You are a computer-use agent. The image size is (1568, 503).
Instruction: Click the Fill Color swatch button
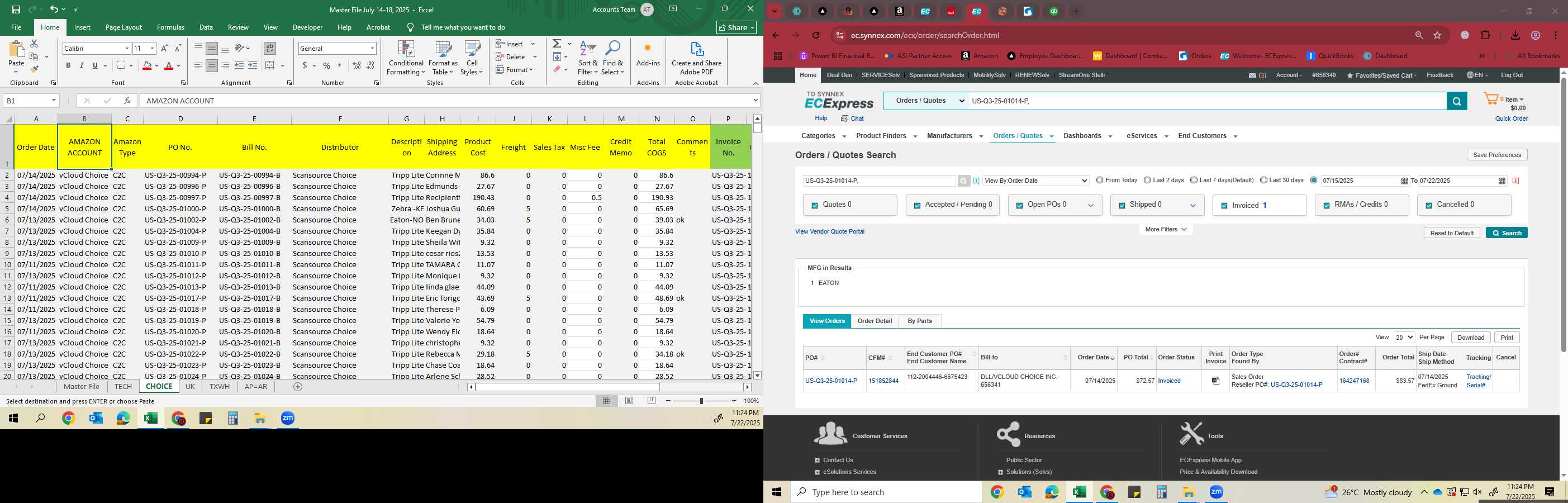(147, 65)
